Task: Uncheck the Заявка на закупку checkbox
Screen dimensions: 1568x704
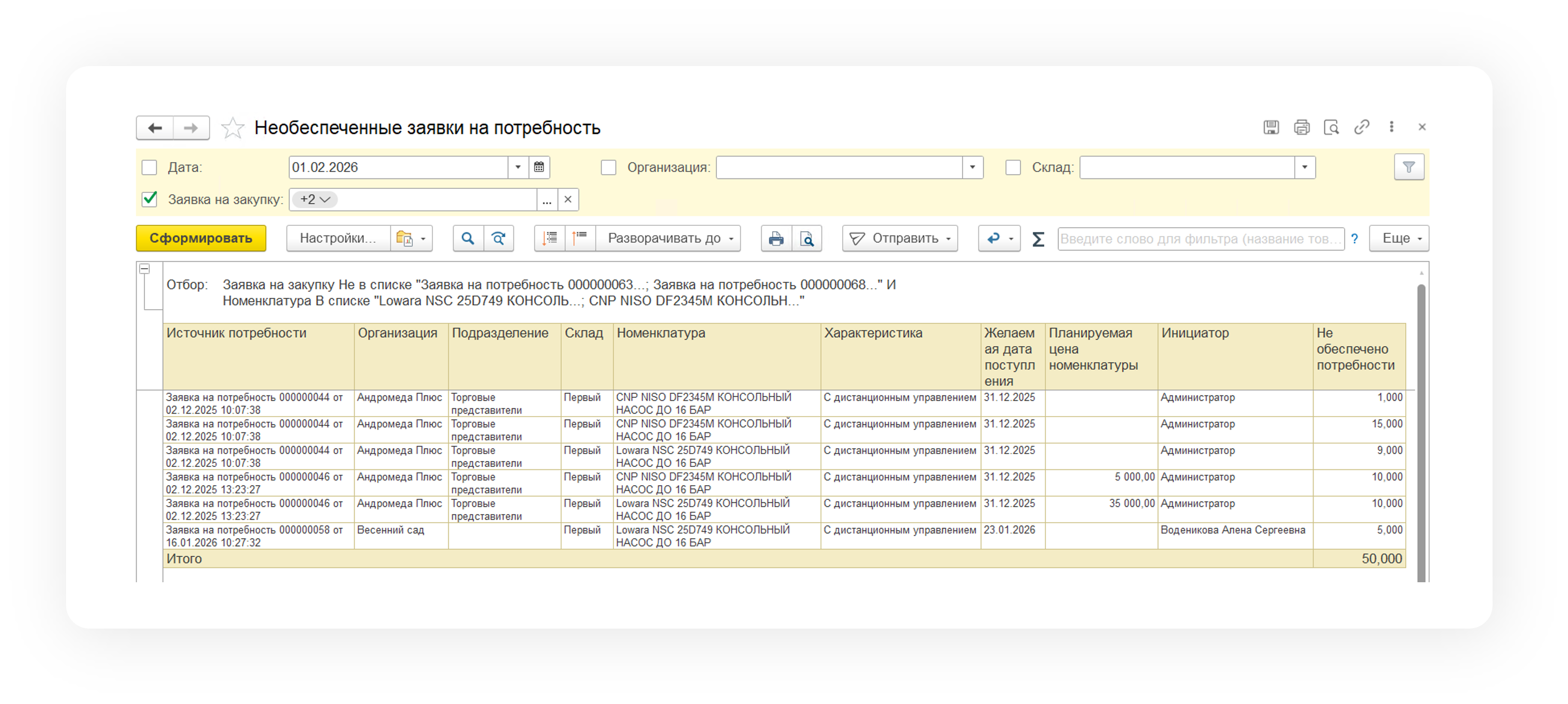Action: 150,200
